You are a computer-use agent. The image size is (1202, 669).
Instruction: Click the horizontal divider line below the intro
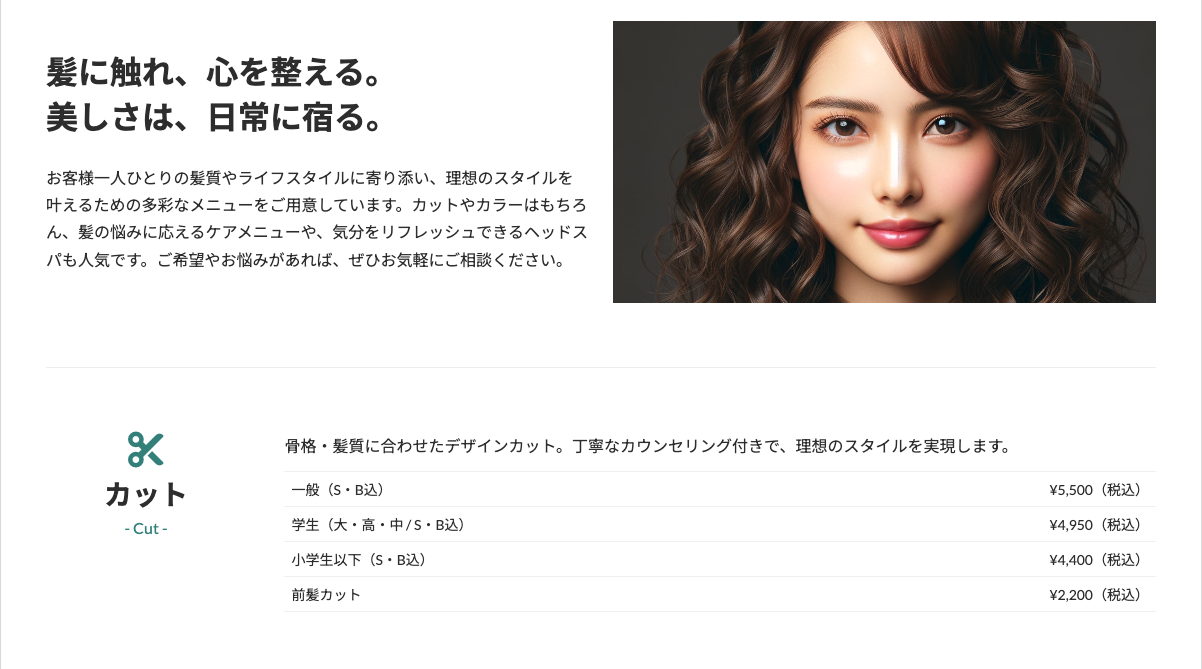point(601,367)
